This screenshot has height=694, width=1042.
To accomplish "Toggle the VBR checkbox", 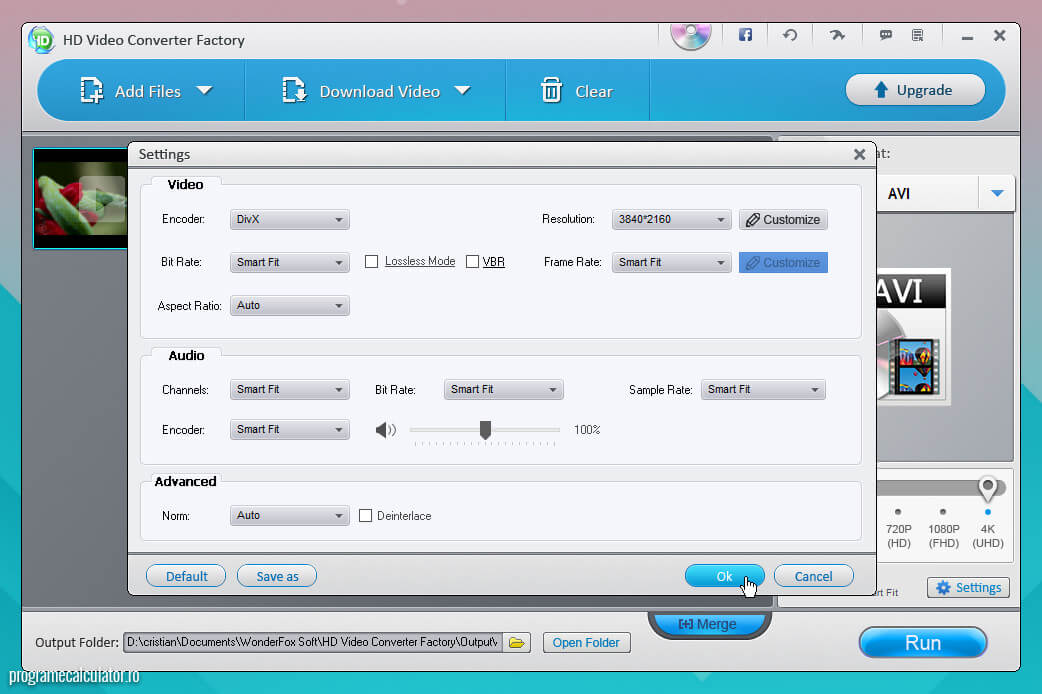I will coord(473,262).
